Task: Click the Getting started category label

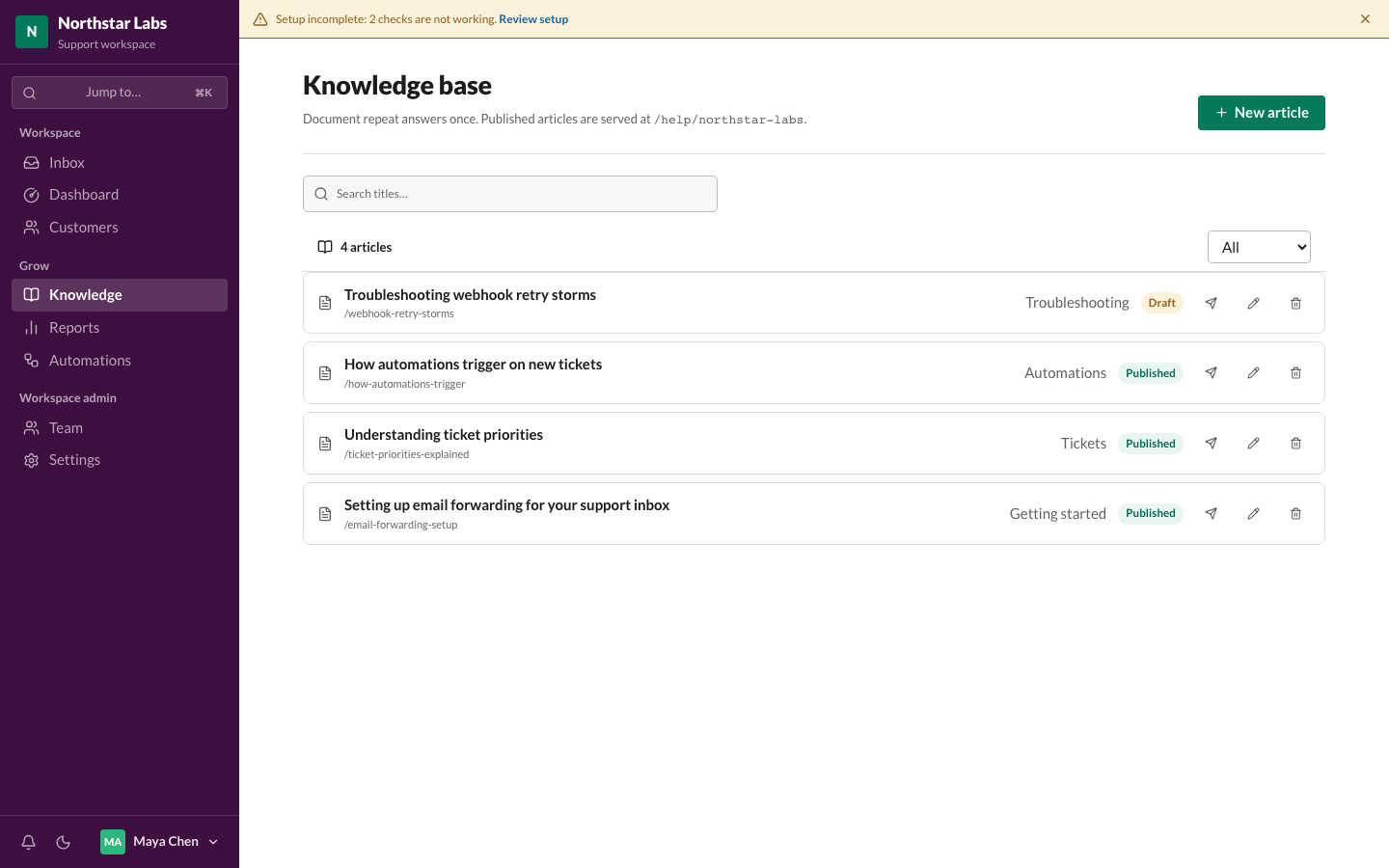Action: 1057,514
